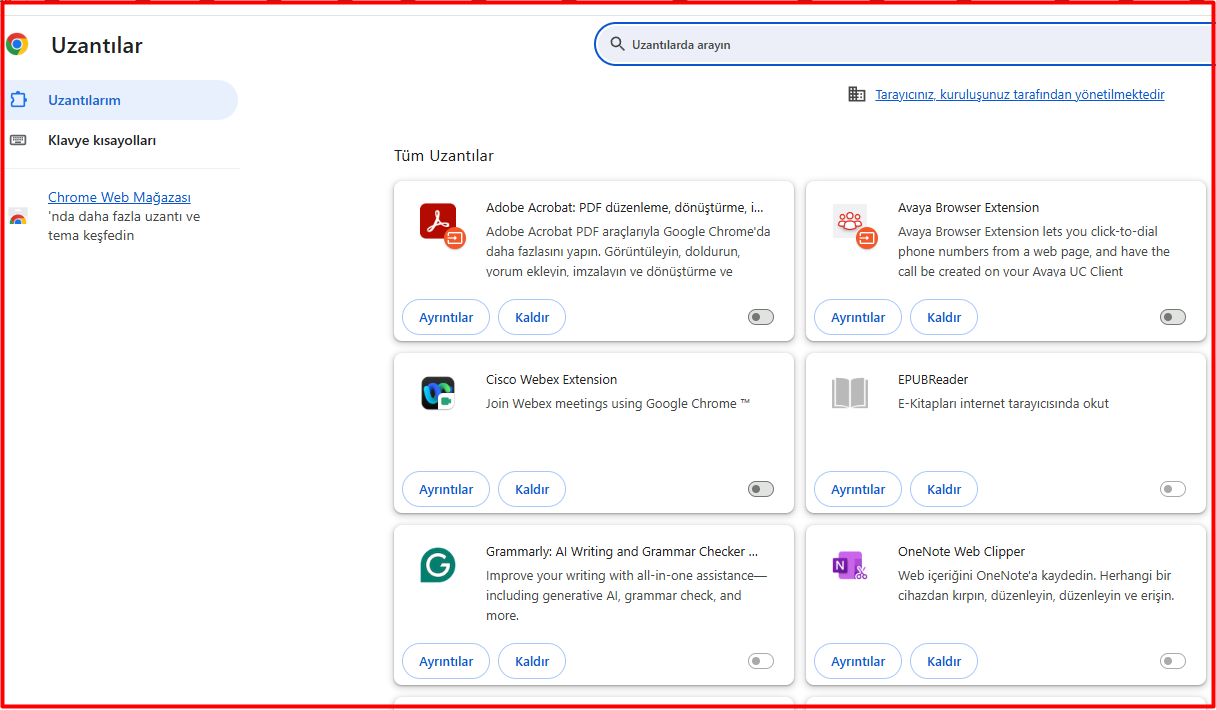Toggle the Avaya Browser Extension switch

tap(1173, 317)
